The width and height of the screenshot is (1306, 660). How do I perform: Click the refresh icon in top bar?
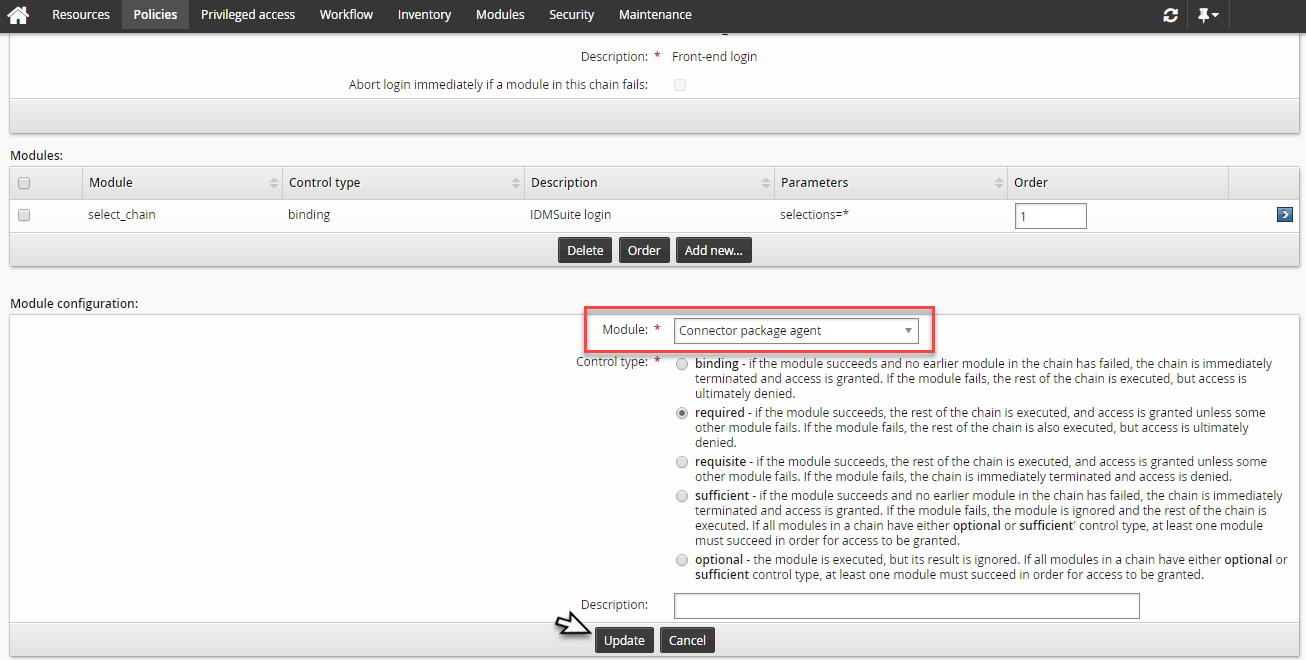pos(1170,15)
